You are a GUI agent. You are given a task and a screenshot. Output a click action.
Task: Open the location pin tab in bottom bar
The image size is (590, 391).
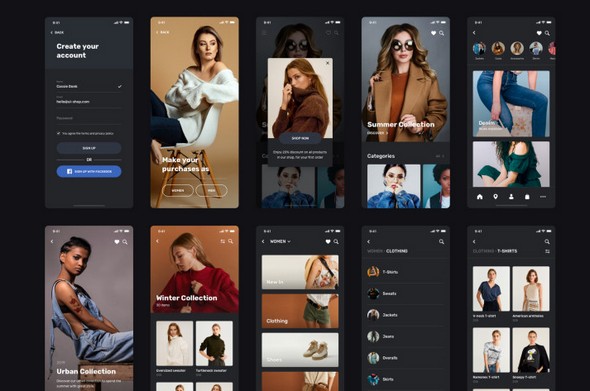[x=496, y=196]
